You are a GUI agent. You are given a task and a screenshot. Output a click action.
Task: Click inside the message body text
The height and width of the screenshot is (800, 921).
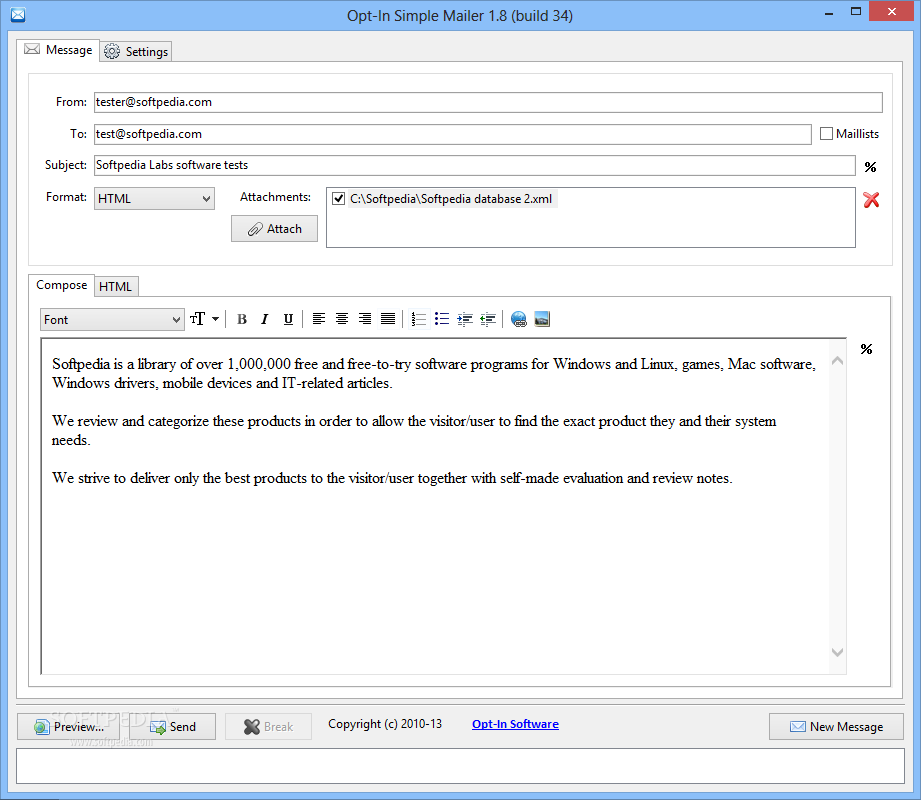pos(435,505)
